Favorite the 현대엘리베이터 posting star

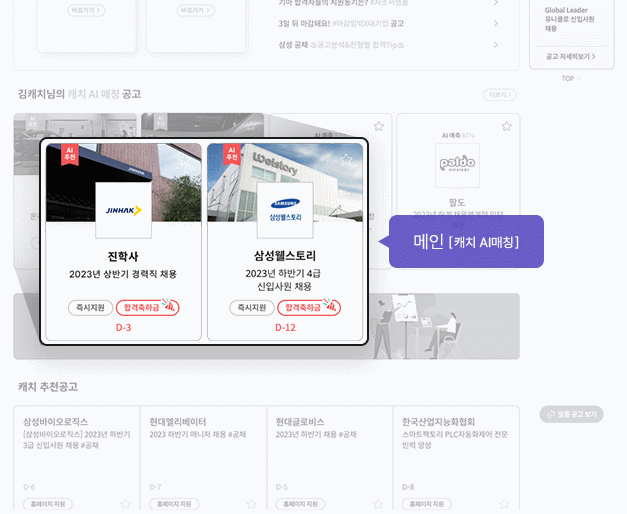(252, 504)
